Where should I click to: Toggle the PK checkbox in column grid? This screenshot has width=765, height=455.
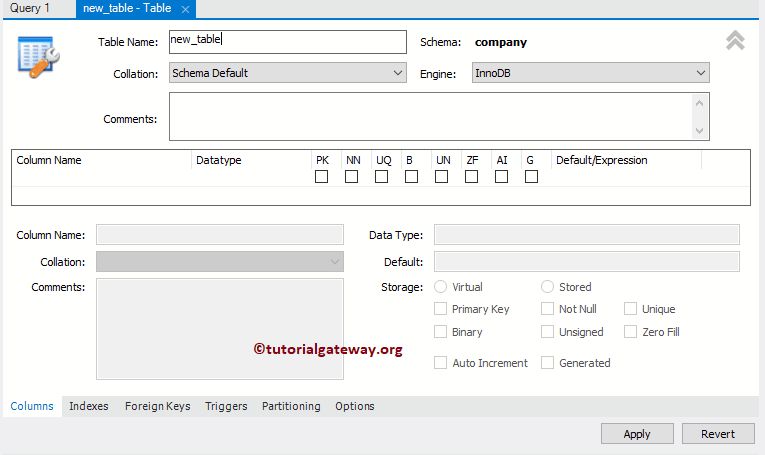(322, 177)
